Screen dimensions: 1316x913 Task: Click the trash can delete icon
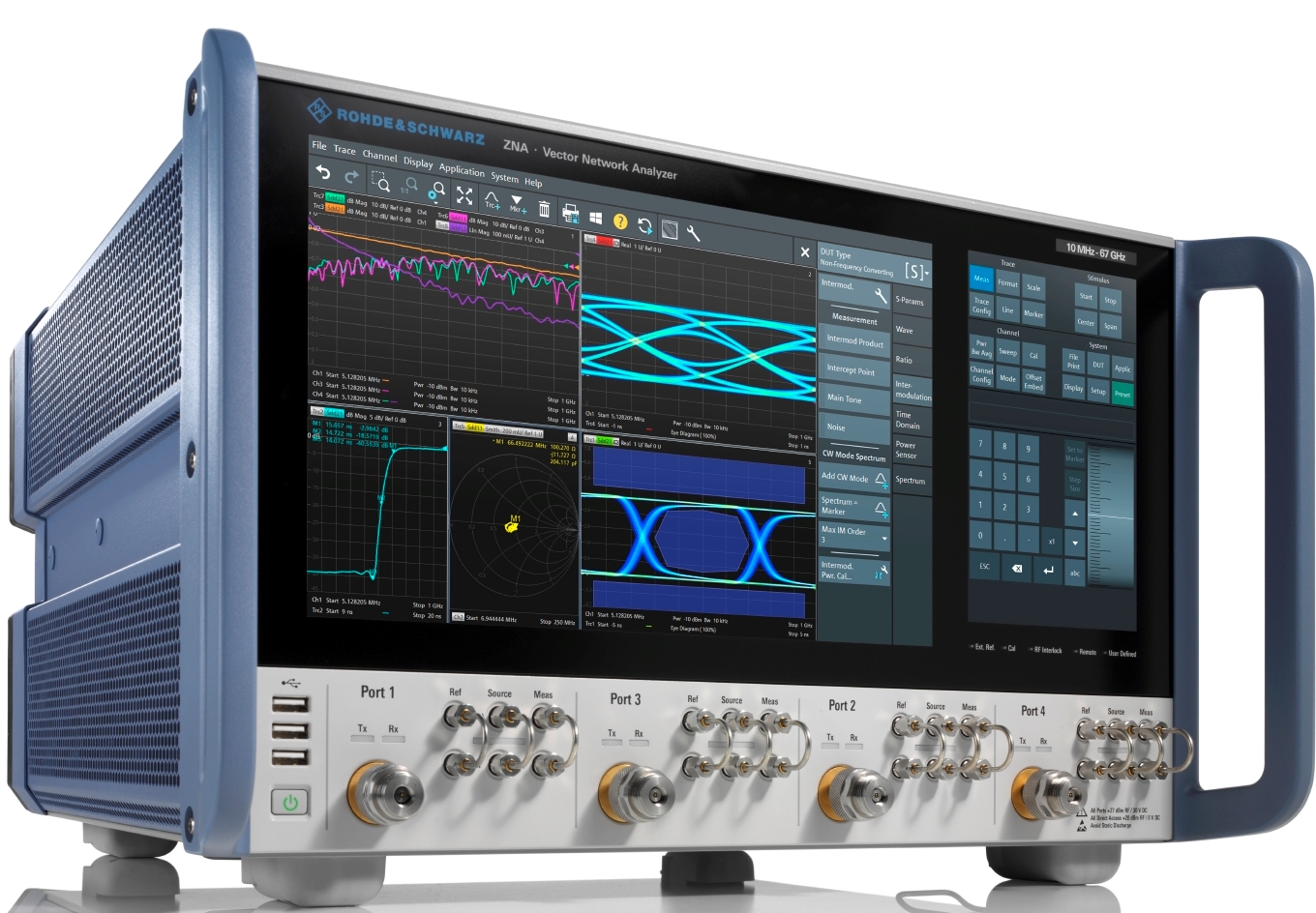pos(544,209)
